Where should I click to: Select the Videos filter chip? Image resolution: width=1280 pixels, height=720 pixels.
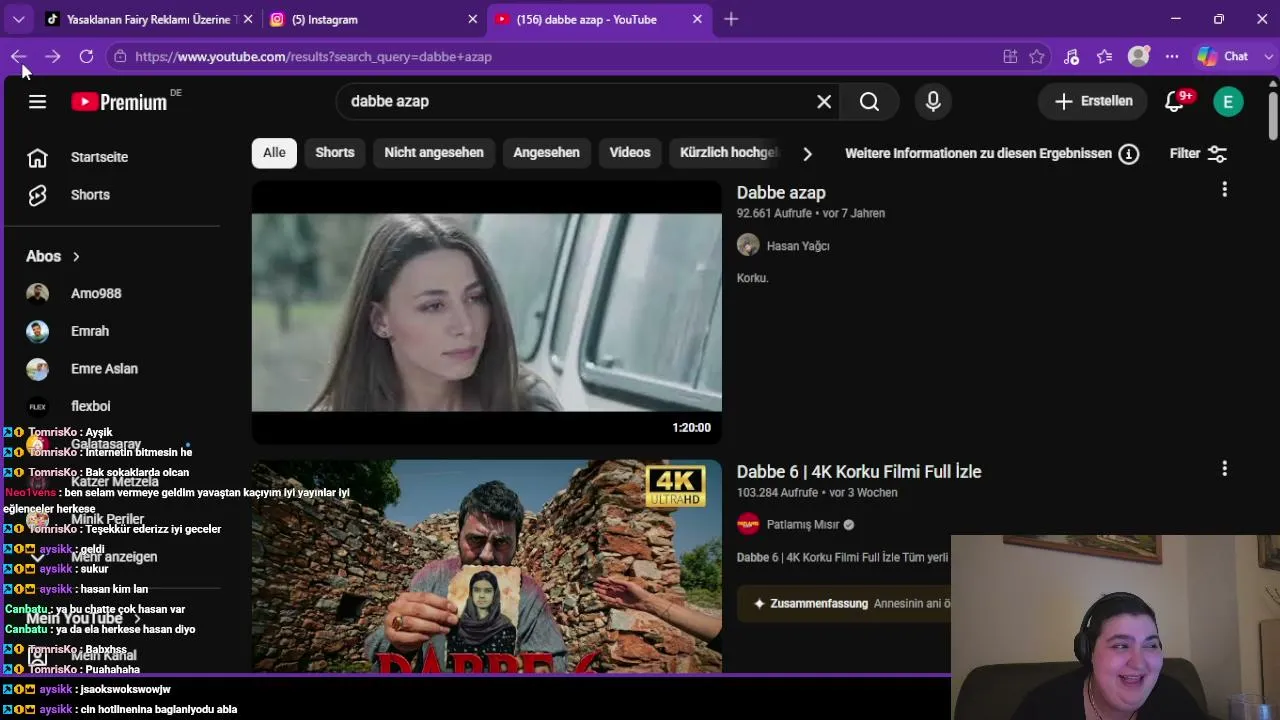pos(630,153)
